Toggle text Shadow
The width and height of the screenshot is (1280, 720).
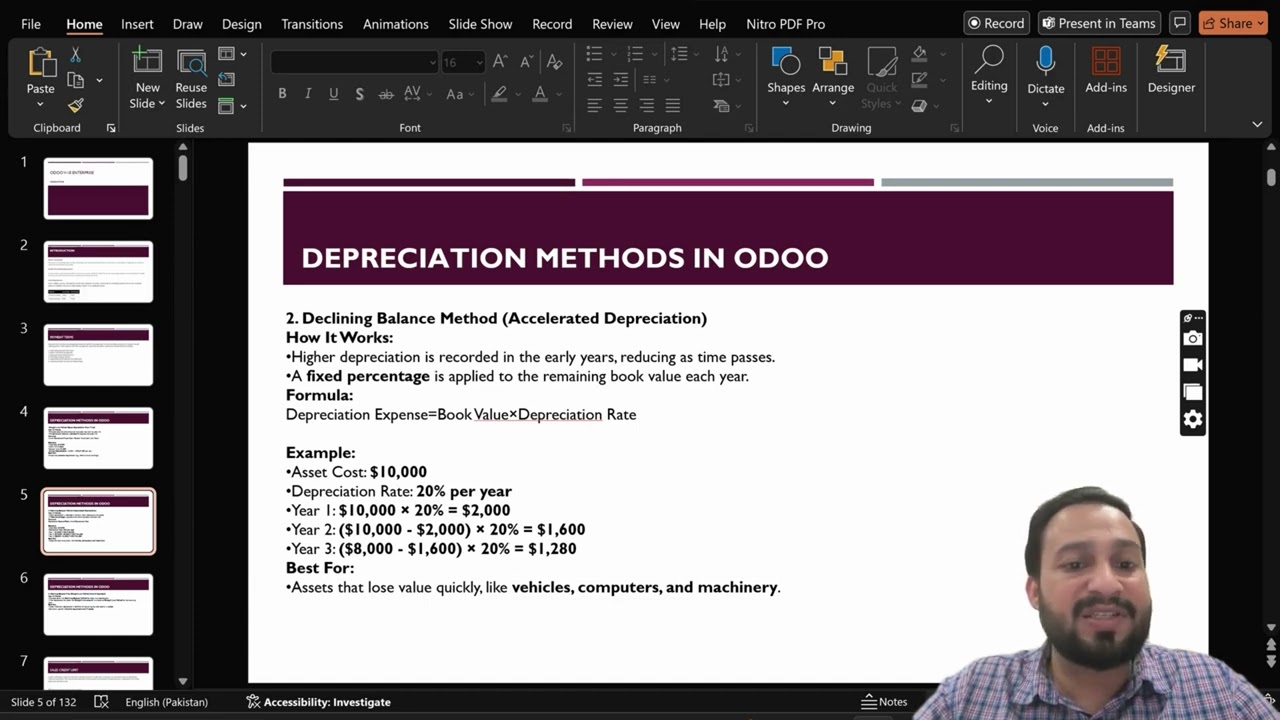click(360, 94)
